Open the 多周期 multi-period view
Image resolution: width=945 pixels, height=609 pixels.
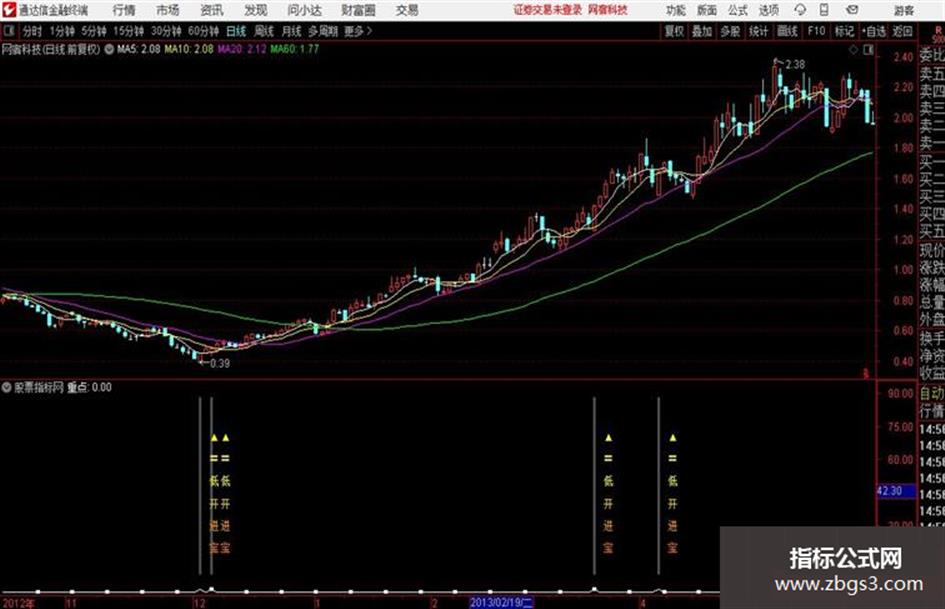(x=323, y=31)
